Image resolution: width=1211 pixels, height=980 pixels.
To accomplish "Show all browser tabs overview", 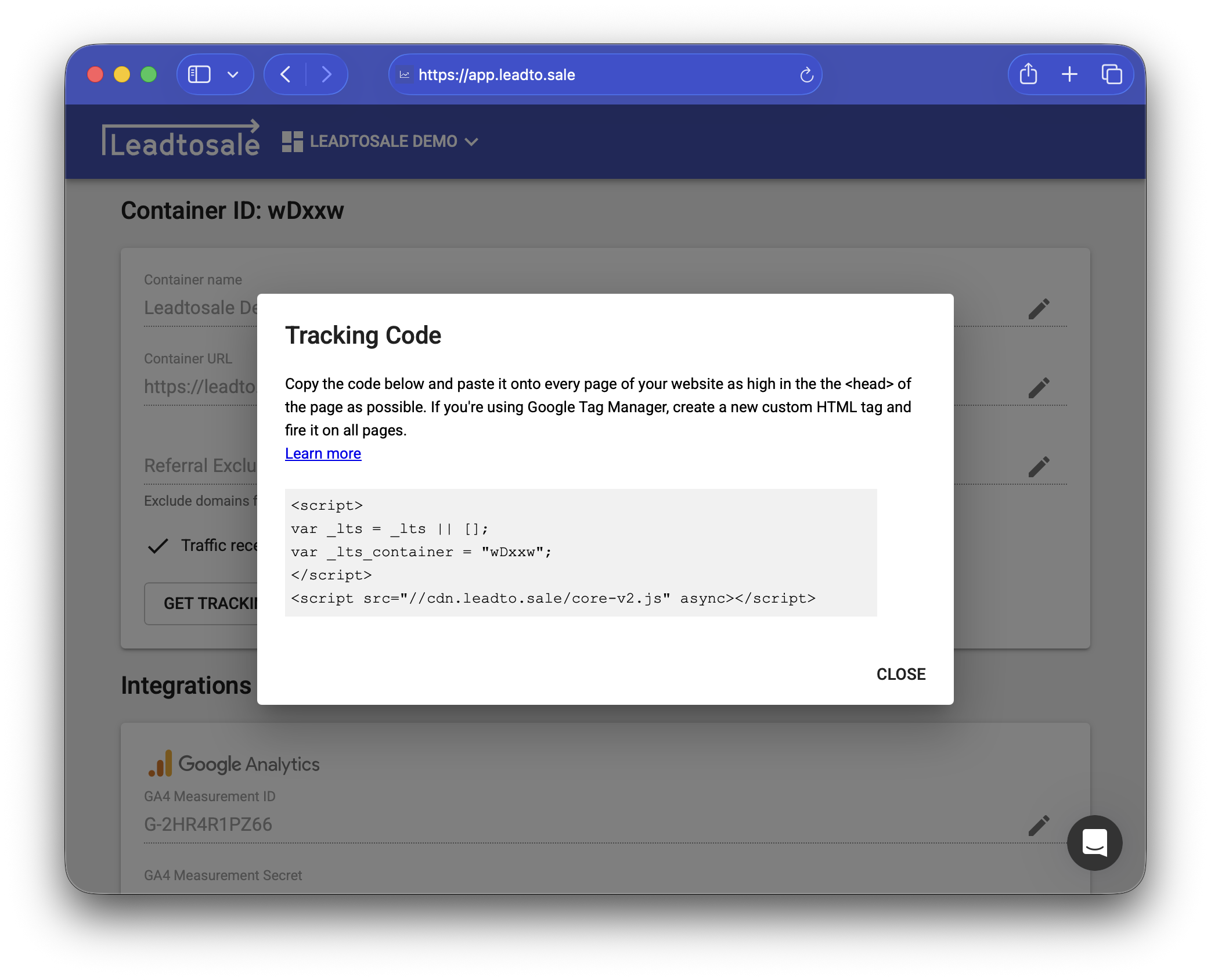I will pos(1113,74).
